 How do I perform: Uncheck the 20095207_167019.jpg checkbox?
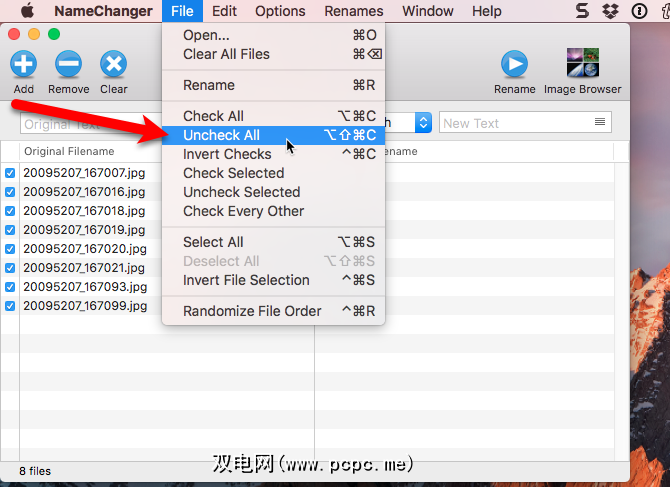point(10,230)
